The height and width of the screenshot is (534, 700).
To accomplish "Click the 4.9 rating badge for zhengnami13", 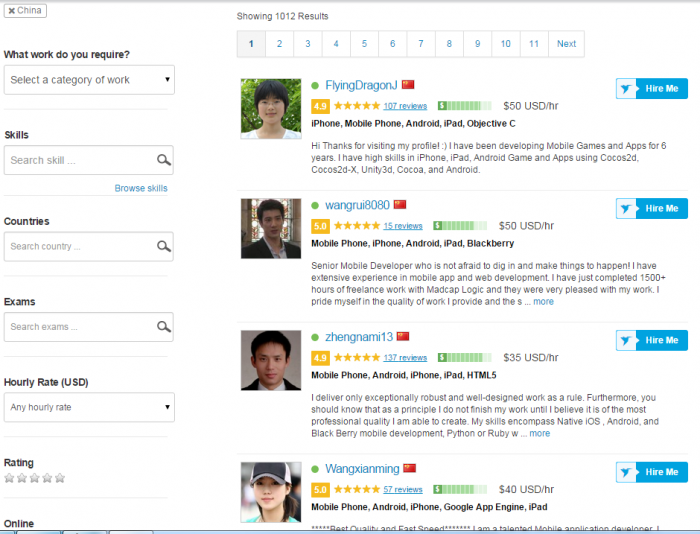I will (x=320, y=357).
